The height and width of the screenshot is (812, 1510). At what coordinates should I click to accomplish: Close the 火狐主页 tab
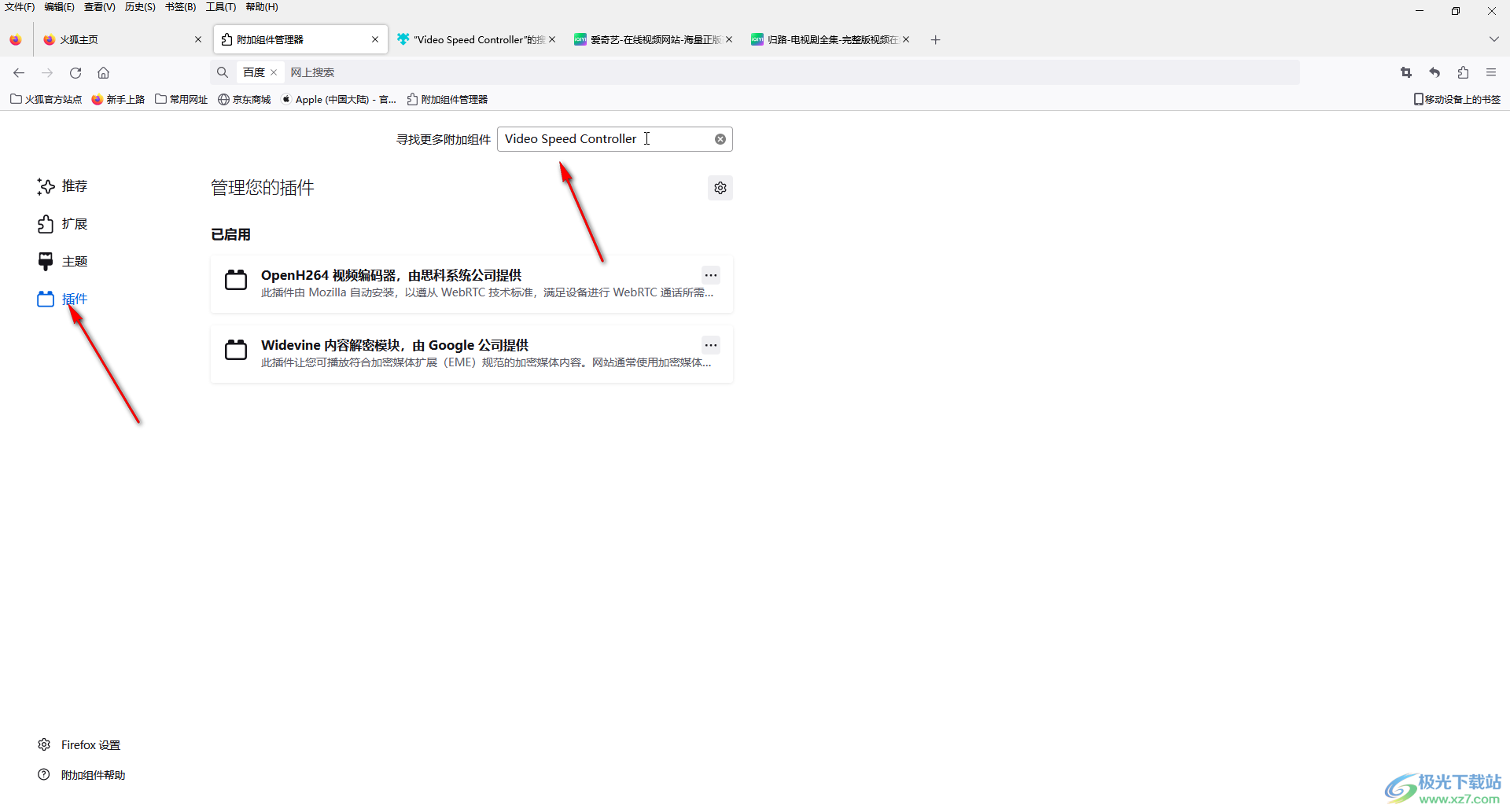point(198,39)
